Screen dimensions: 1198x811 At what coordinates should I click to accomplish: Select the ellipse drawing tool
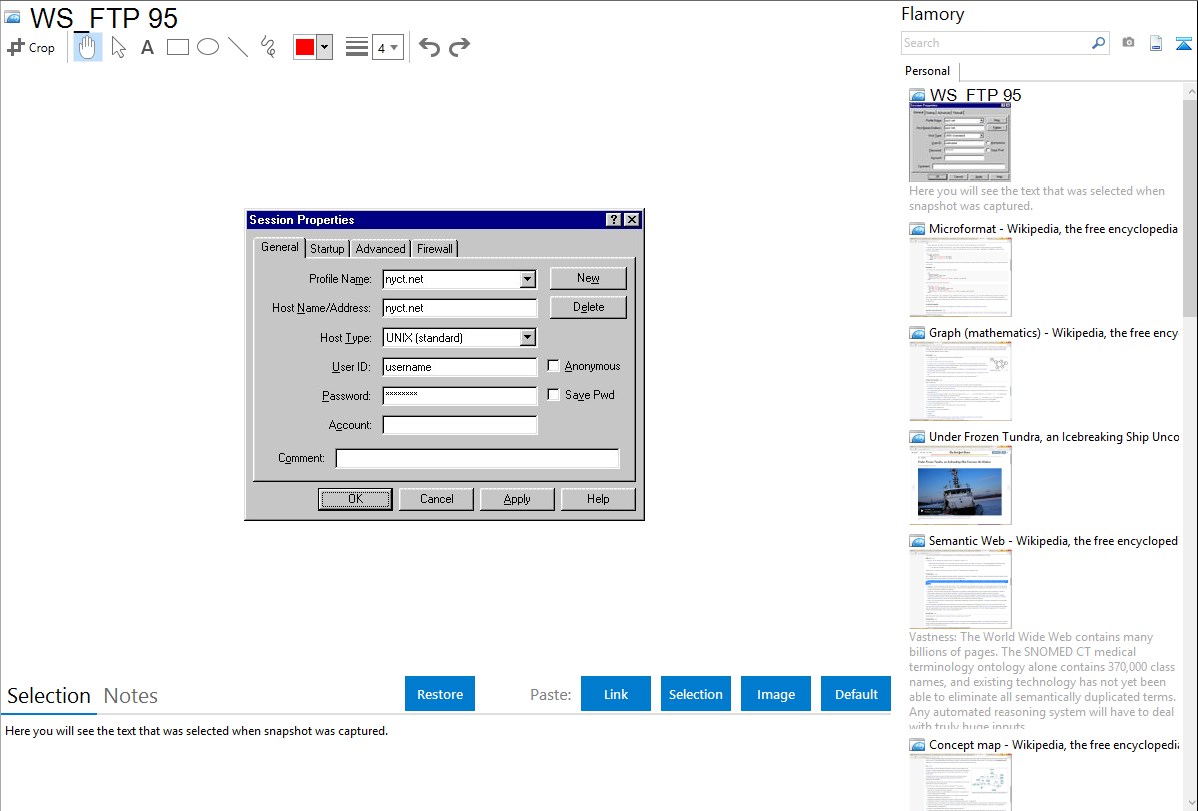pyautogui.click(x=208, y=47)
